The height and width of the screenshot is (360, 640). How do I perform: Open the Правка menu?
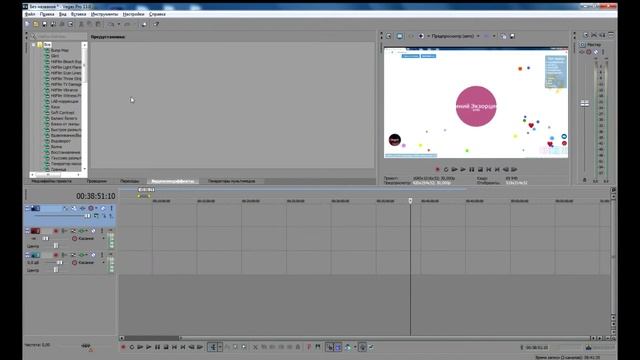click(x=47, y=14)
